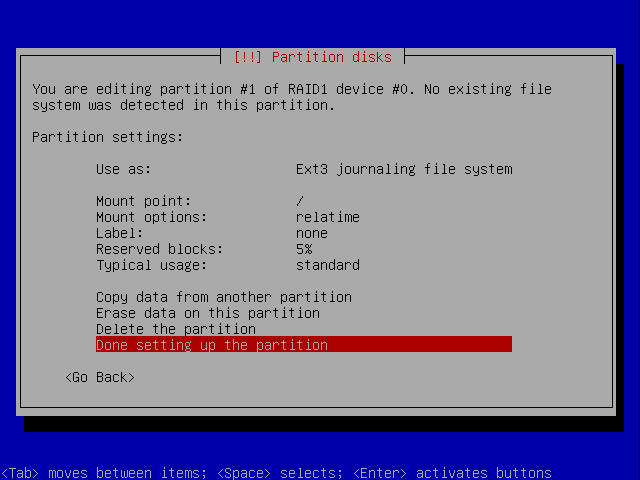This screenshot has width=640, height=480.
Task: Adjust the 5% reserved blocks value
Action: point(304,249)
